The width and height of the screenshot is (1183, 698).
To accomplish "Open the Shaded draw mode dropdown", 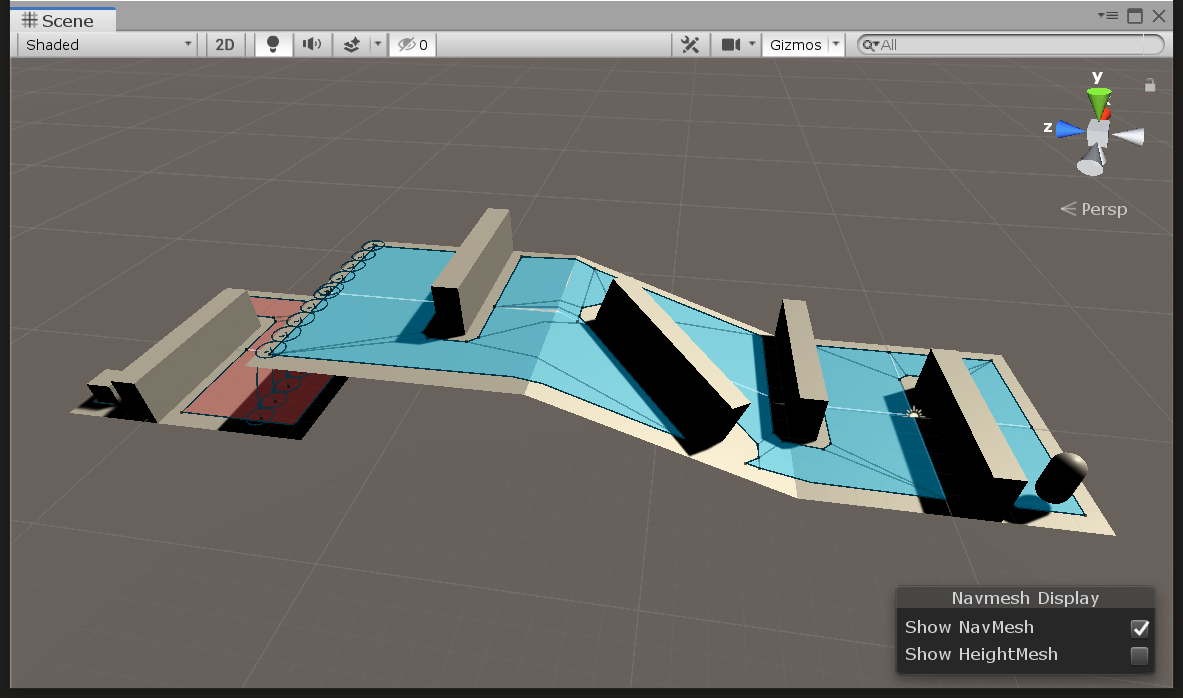I will (x=108, y=45).
